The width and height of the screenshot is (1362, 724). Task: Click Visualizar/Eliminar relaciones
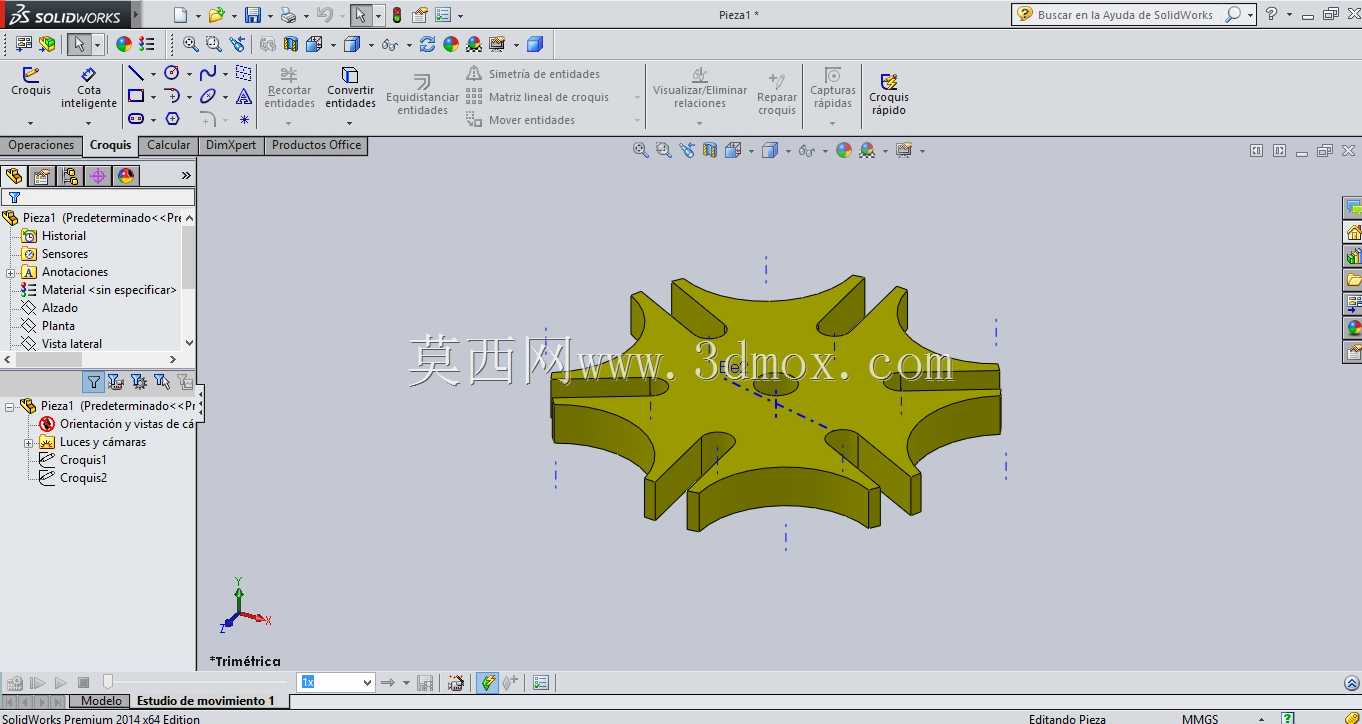point(700,88)
